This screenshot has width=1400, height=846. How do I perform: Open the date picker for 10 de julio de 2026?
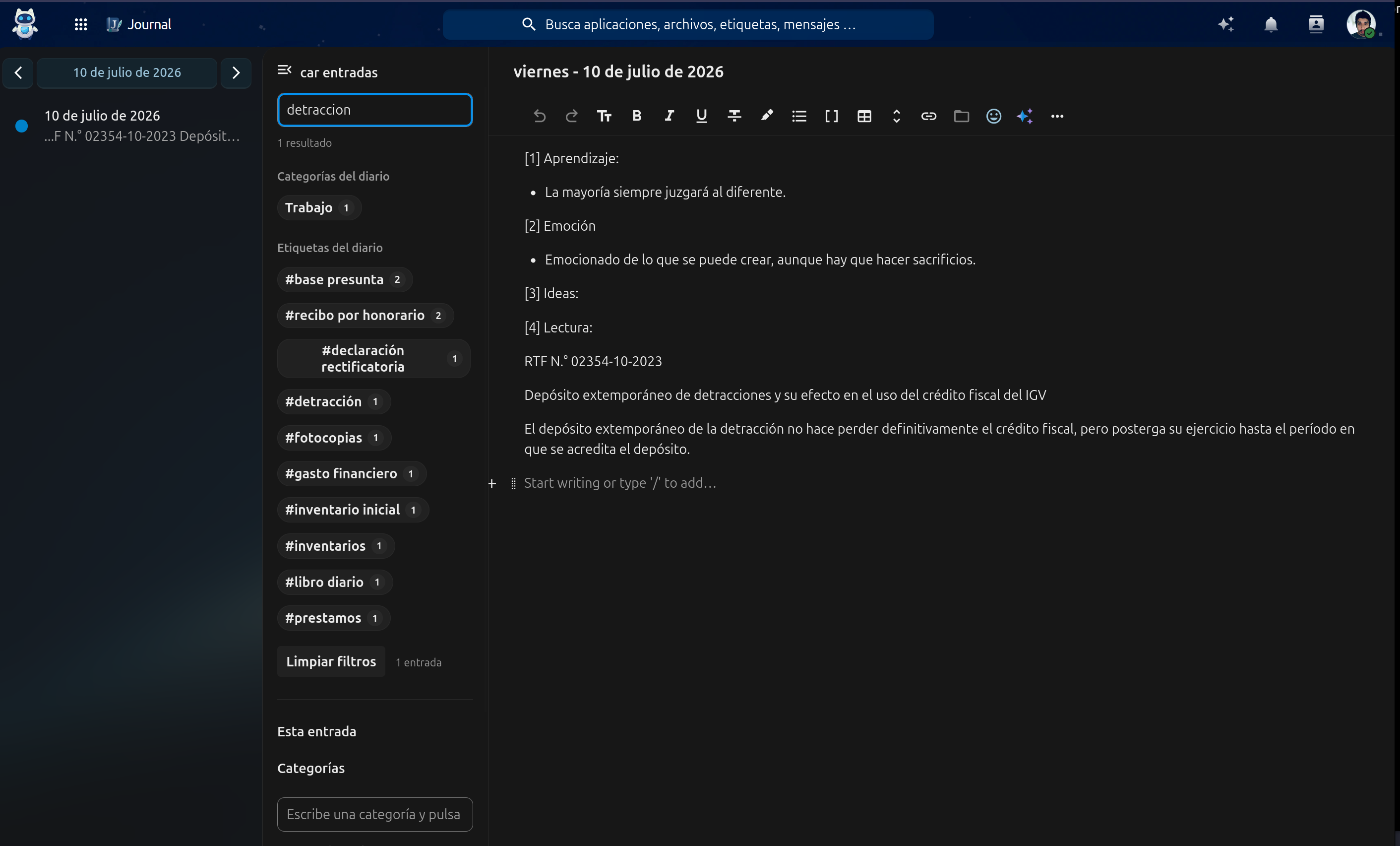[x=127, y=73]
